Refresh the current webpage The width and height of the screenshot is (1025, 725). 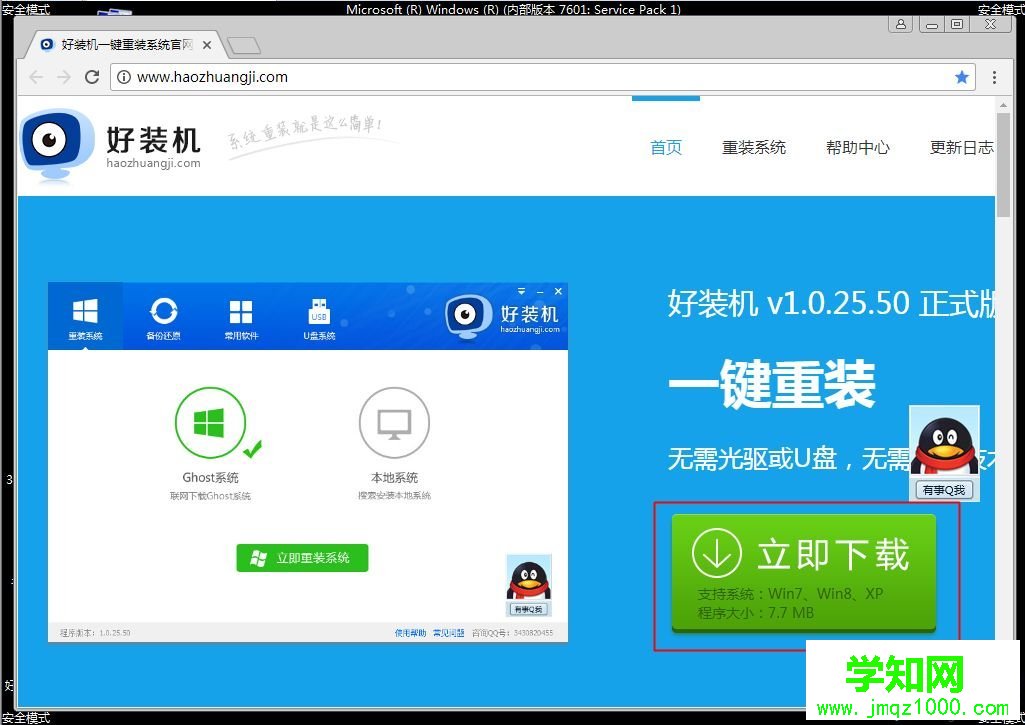[92, 76]
